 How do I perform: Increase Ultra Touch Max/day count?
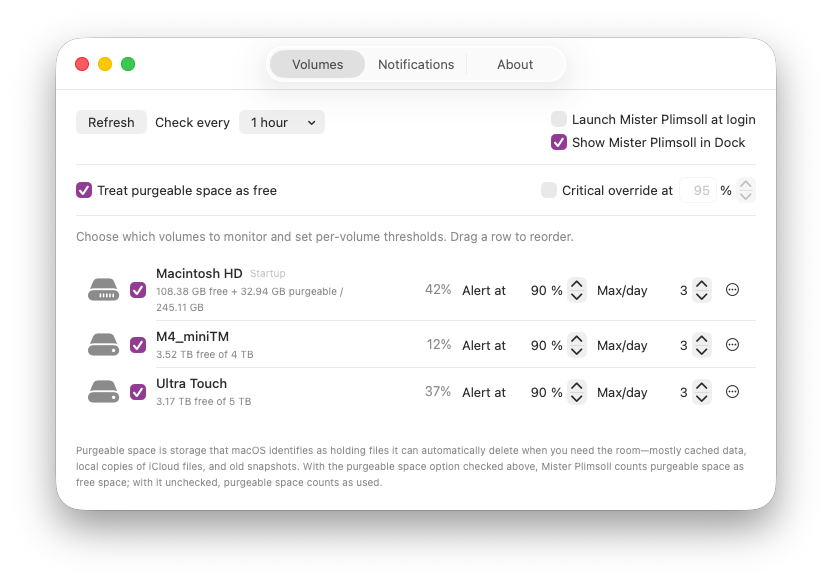tap(701, 386)
